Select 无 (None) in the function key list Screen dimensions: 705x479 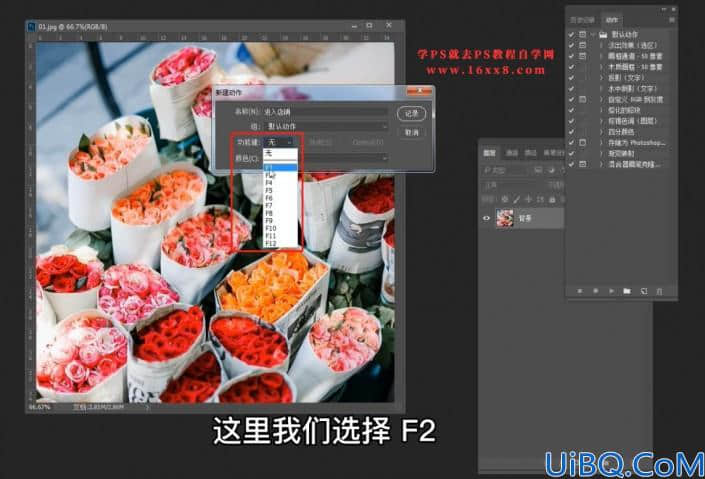pyautogui.click(x=280, y=153)
